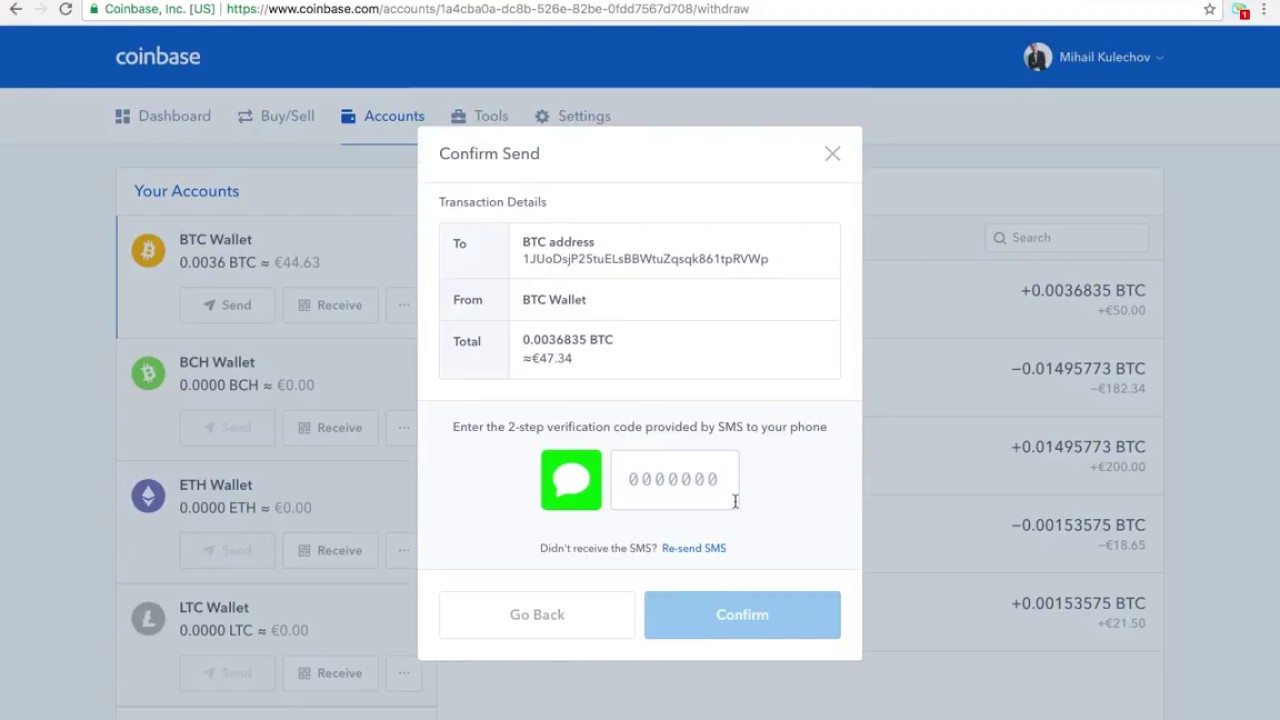Bookmark the page with the star icon
The width and height of the screenshot is (1280, 720).
pos(1210,9)
